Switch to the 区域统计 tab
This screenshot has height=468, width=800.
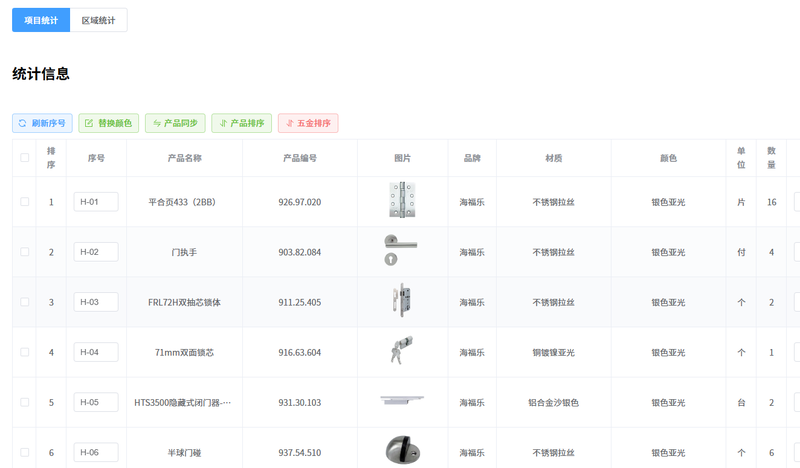[98, 20]
